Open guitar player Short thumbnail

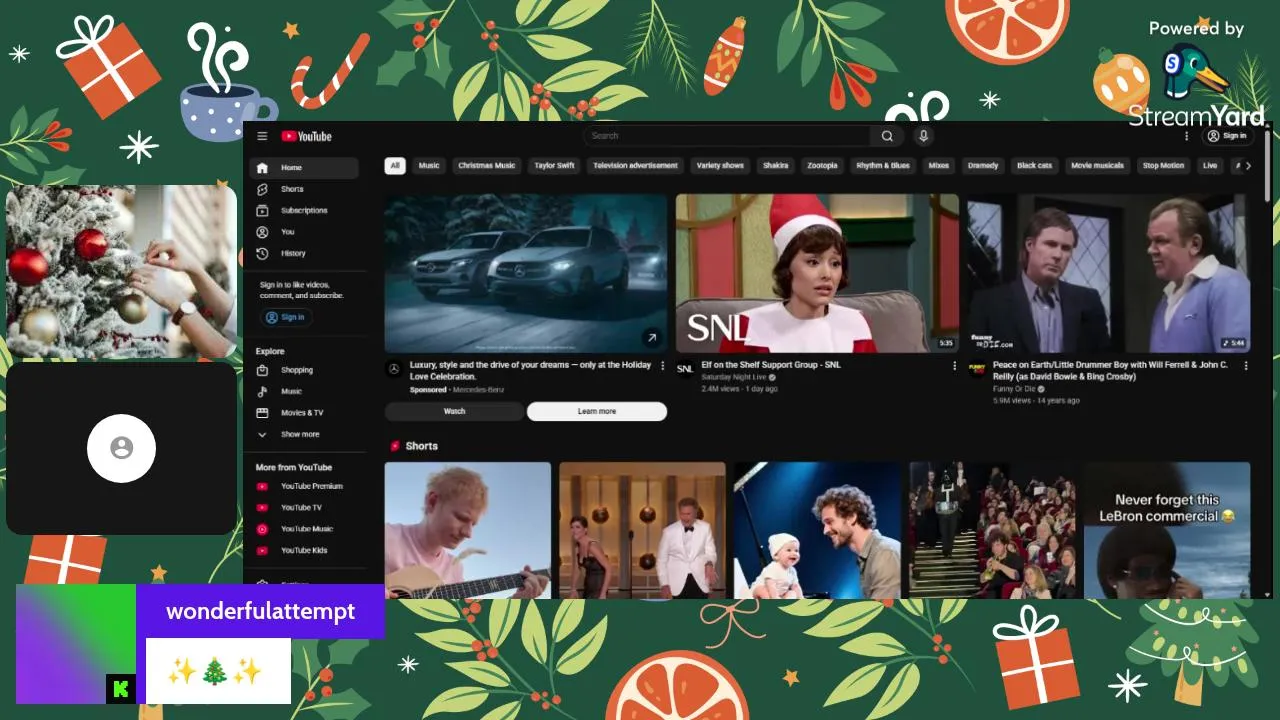coord(468,530)
